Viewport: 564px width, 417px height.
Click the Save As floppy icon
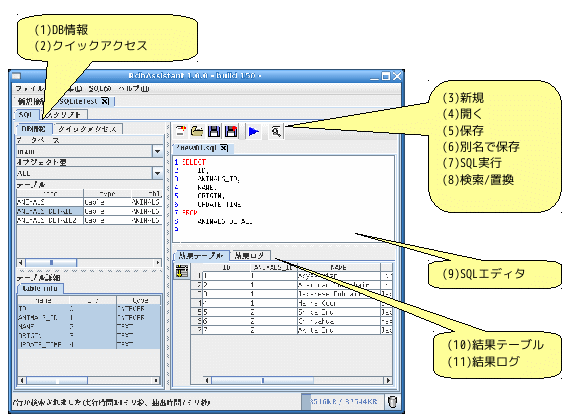click(231, 131)
